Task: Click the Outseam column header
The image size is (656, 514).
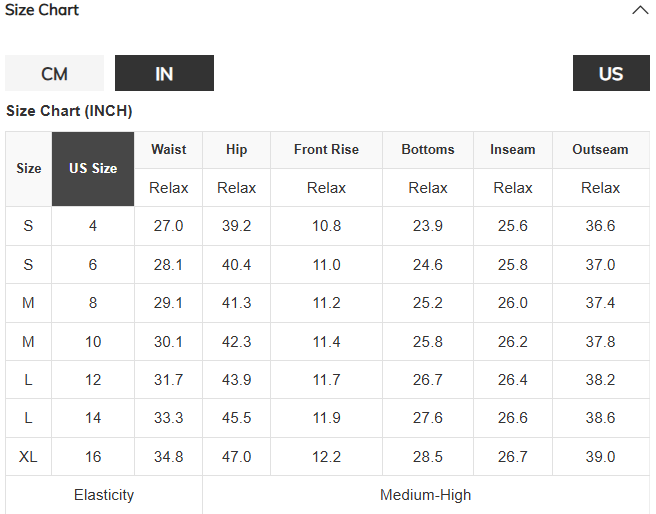Action: tap(600, 150)
